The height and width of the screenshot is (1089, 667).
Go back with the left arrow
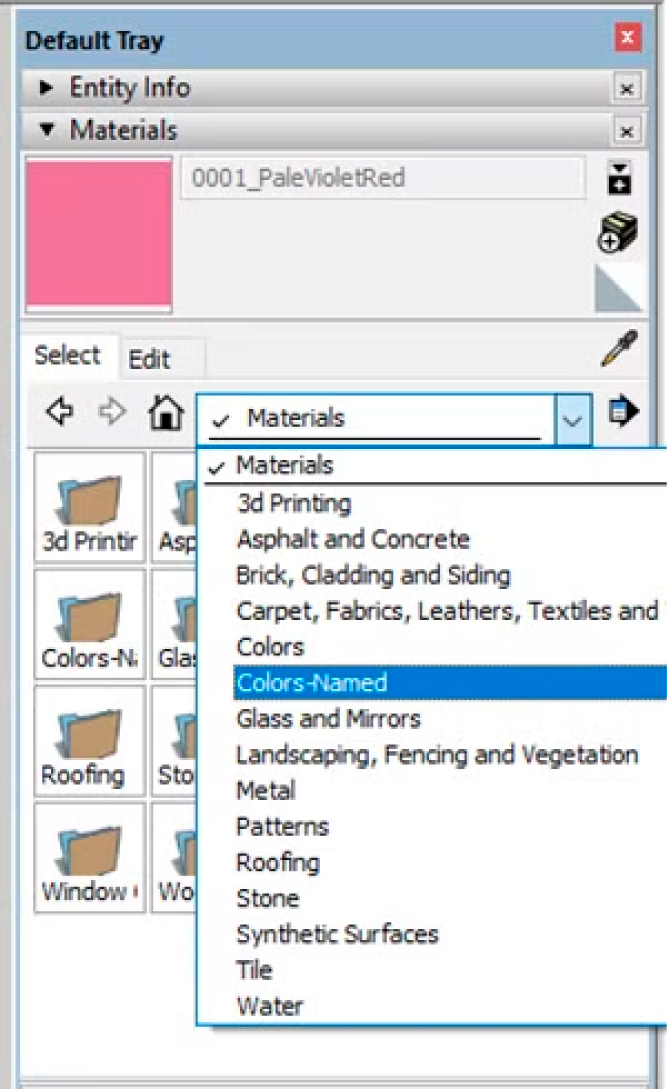60,411
